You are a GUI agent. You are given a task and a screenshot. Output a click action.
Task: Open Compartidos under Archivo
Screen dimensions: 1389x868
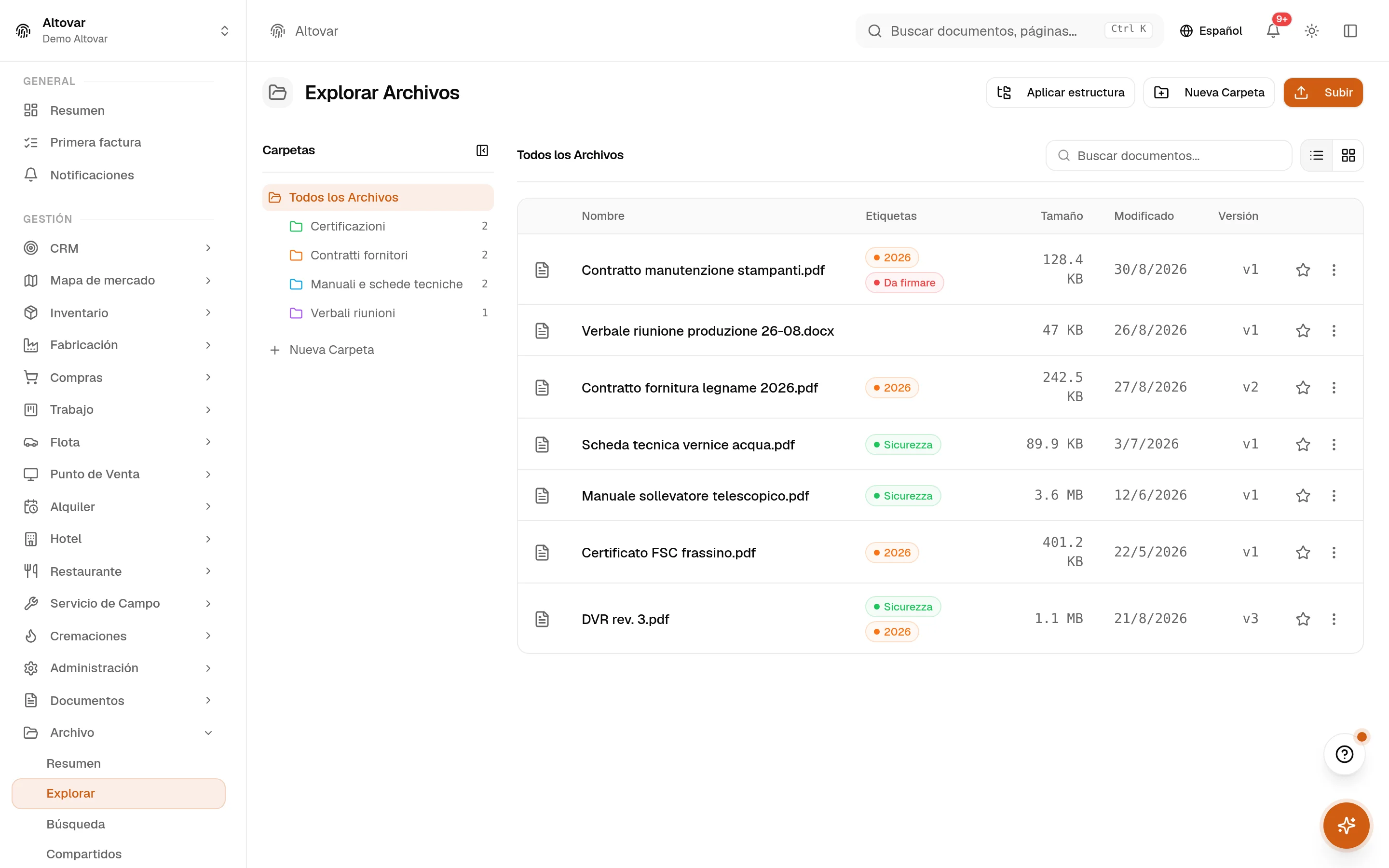point(118,854)
